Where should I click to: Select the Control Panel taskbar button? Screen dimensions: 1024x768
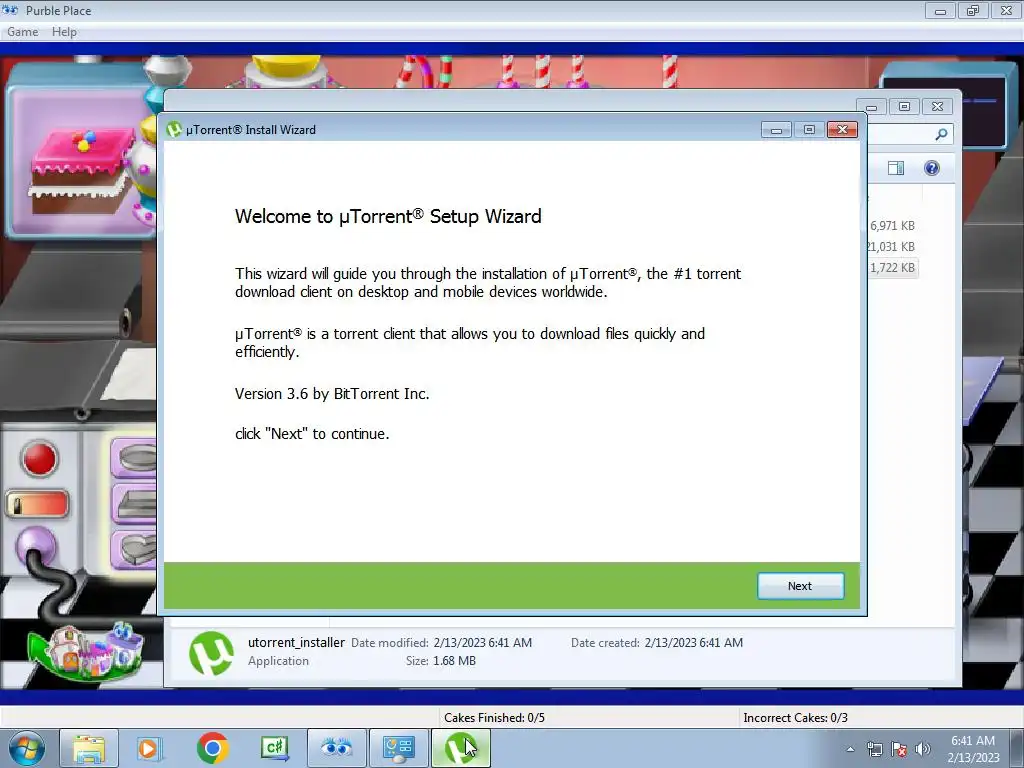[398, 748]
